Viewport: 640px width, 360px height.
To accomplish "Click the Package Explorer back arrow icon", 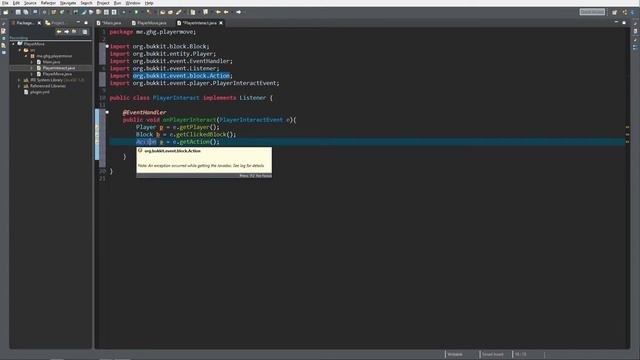I will point(59,31).
